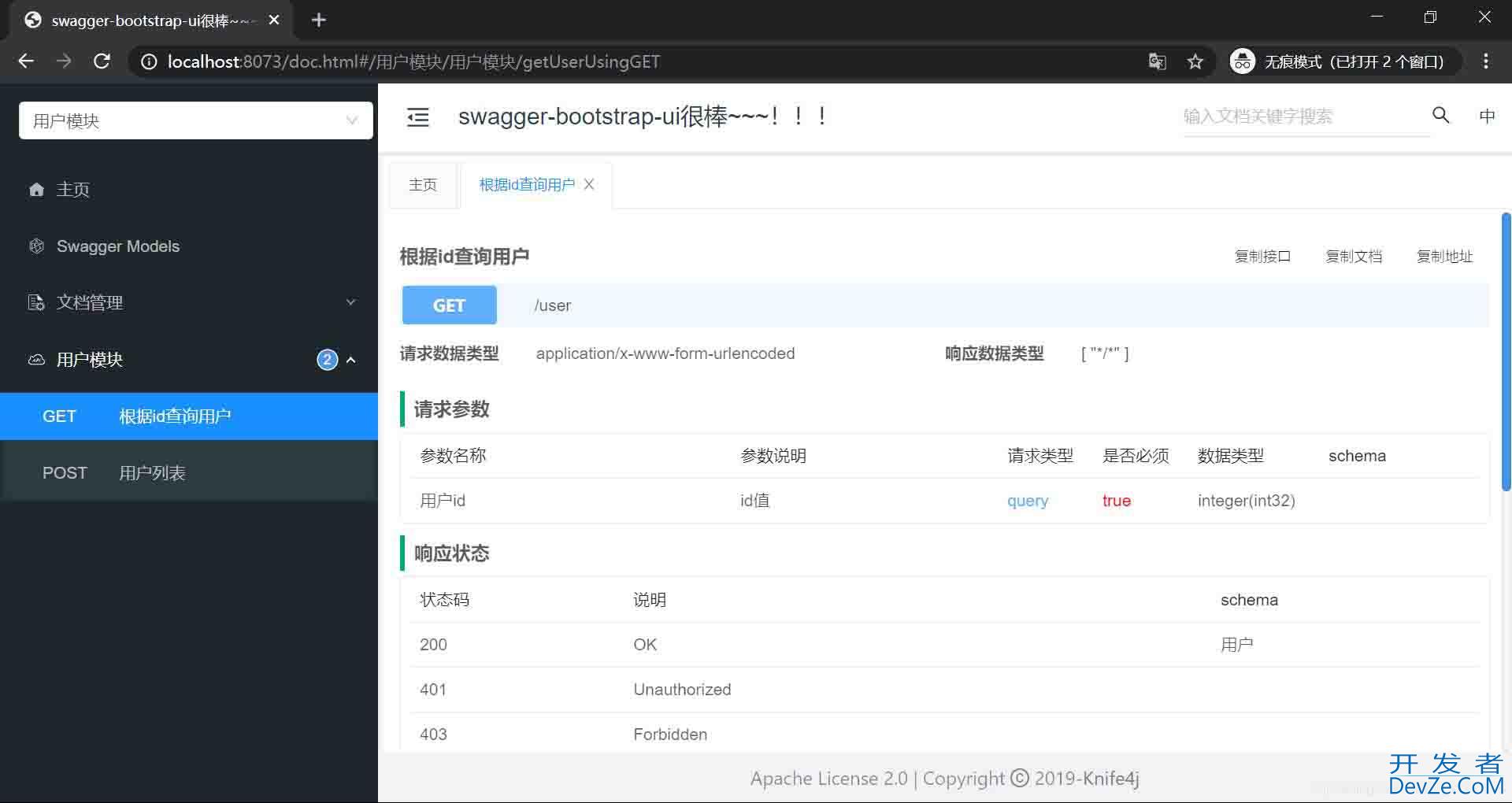Switch language with the 中 button

point(1487,117)
